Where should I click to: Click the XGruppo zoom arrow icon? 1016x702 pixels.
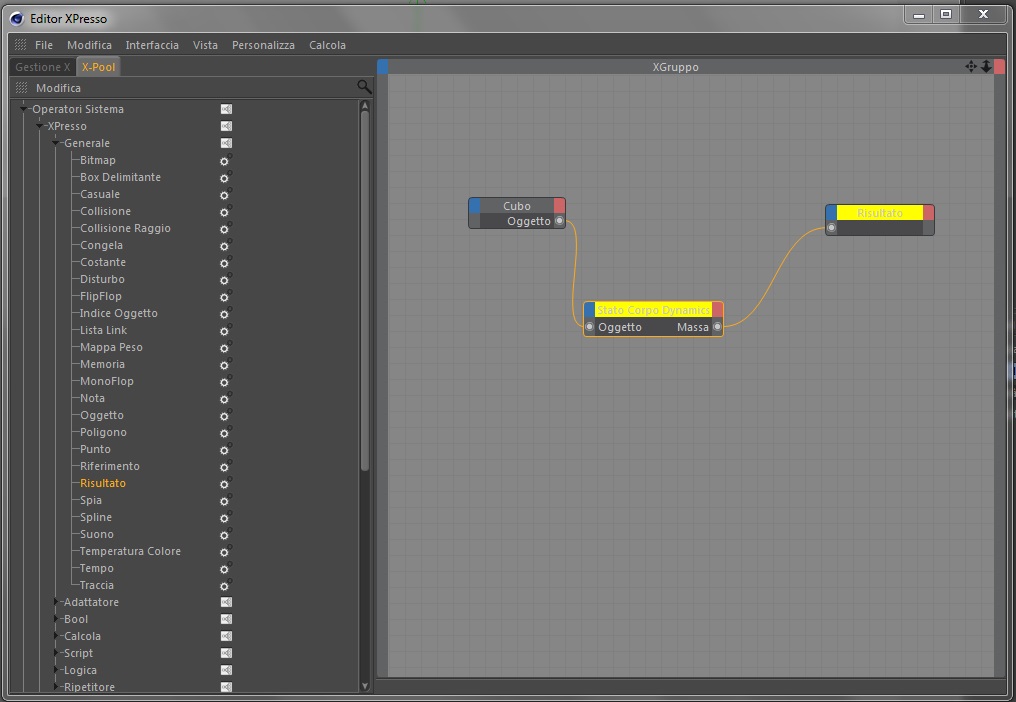(986, 66)
